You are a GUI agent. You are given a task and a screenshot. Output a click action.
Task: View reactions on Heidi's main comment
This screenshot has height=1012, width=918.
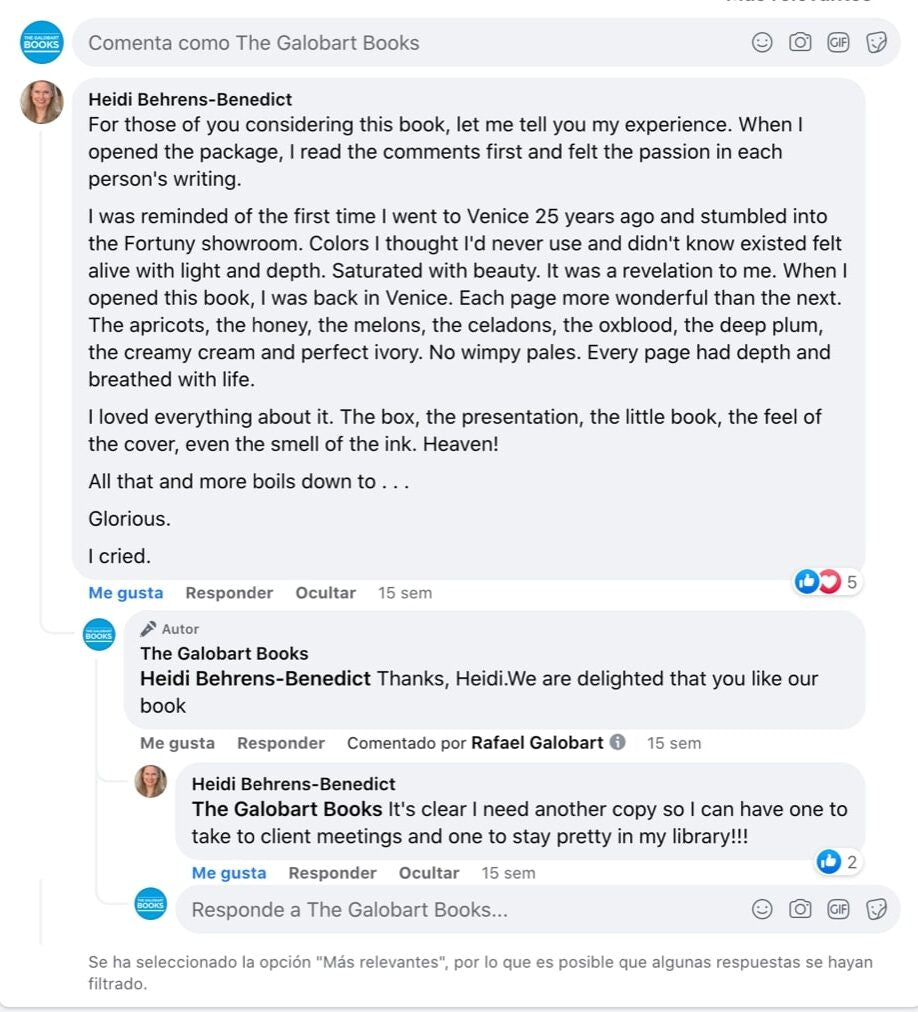tap(826, 582)
